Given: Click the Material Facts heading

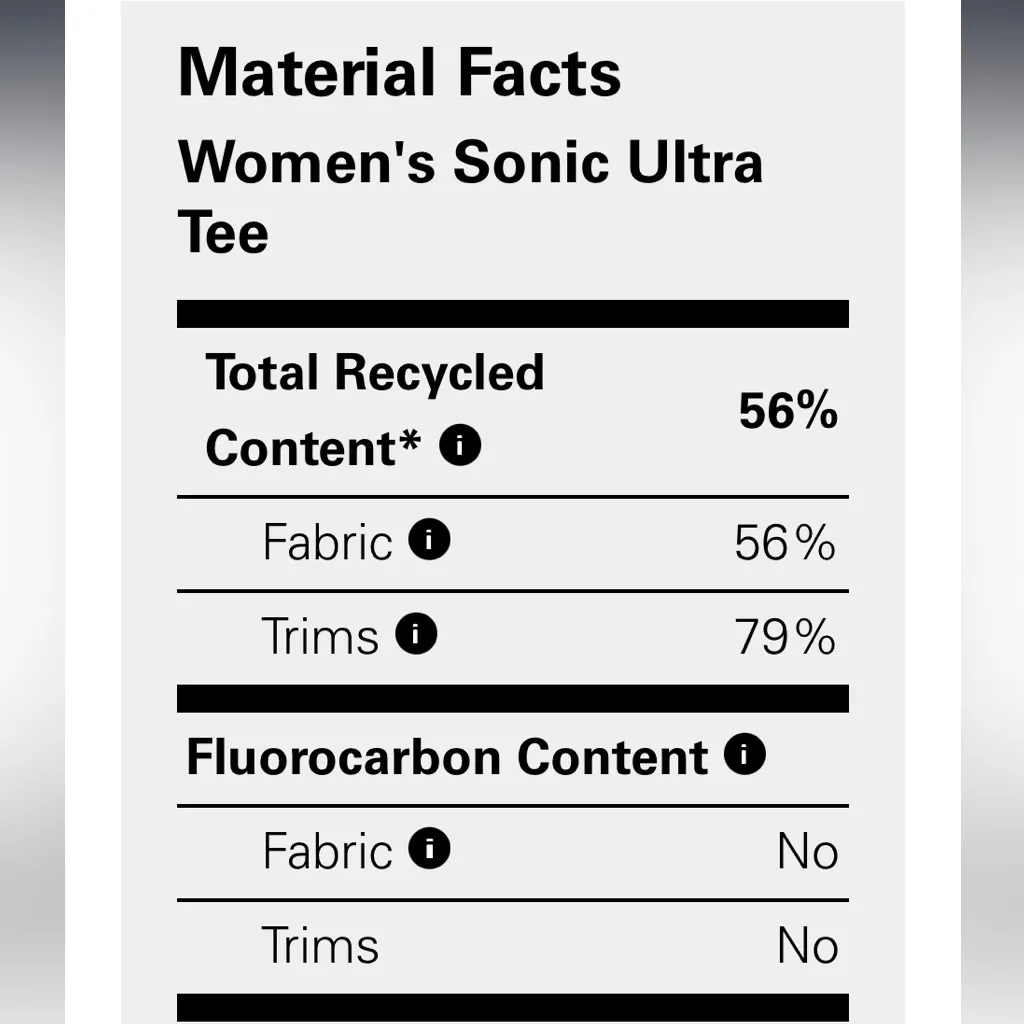Looking at the screenshot, I should pos(399,72).
